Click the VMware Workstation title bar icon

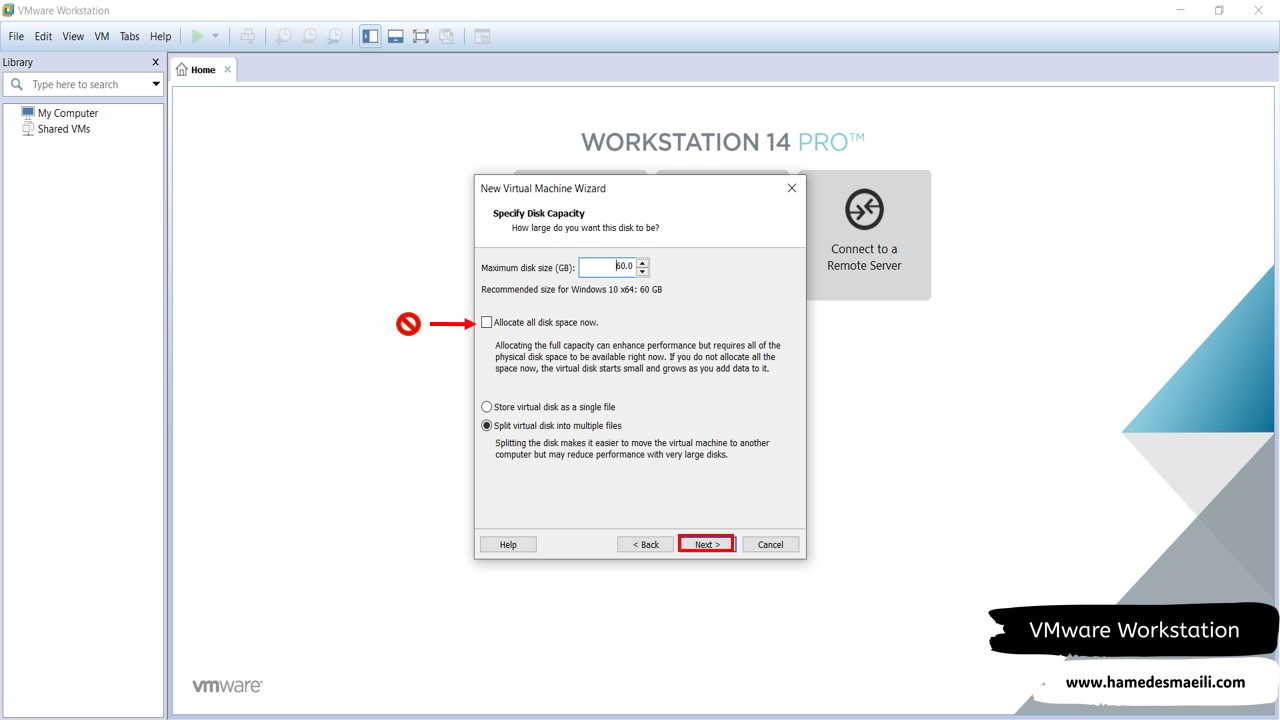tap(9, 10)
